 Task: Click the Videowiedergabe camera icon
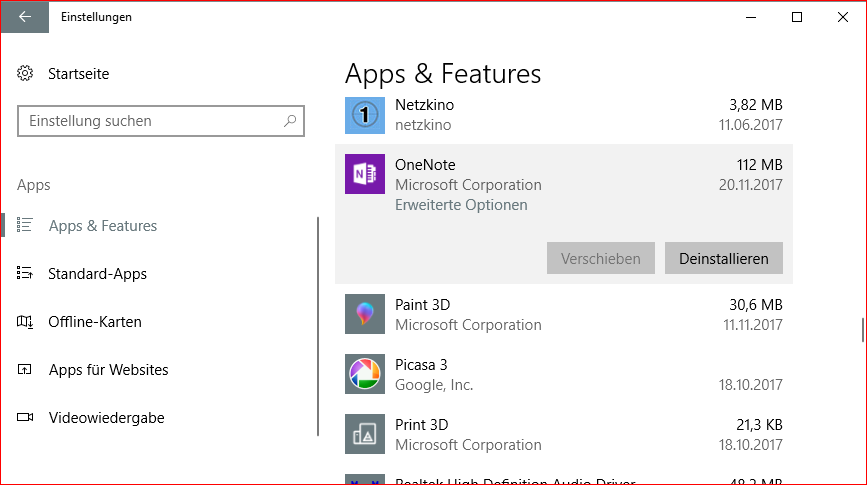tap(24, 417)
